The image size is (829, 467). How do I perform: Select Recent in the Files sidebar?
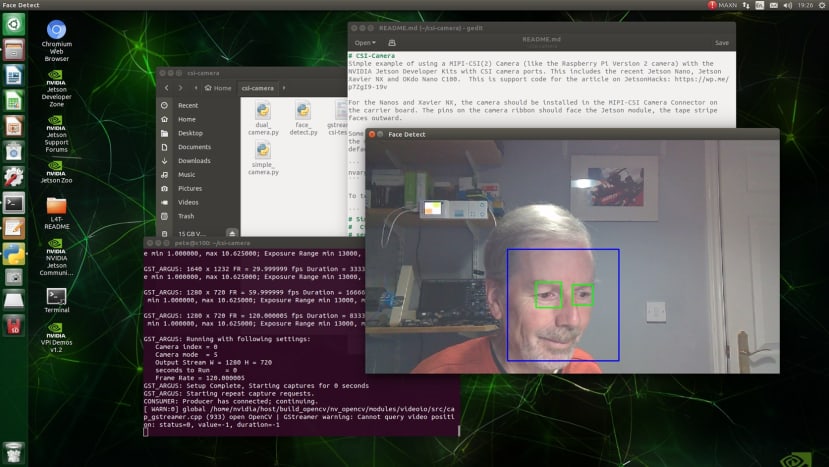tap(199, 105)
